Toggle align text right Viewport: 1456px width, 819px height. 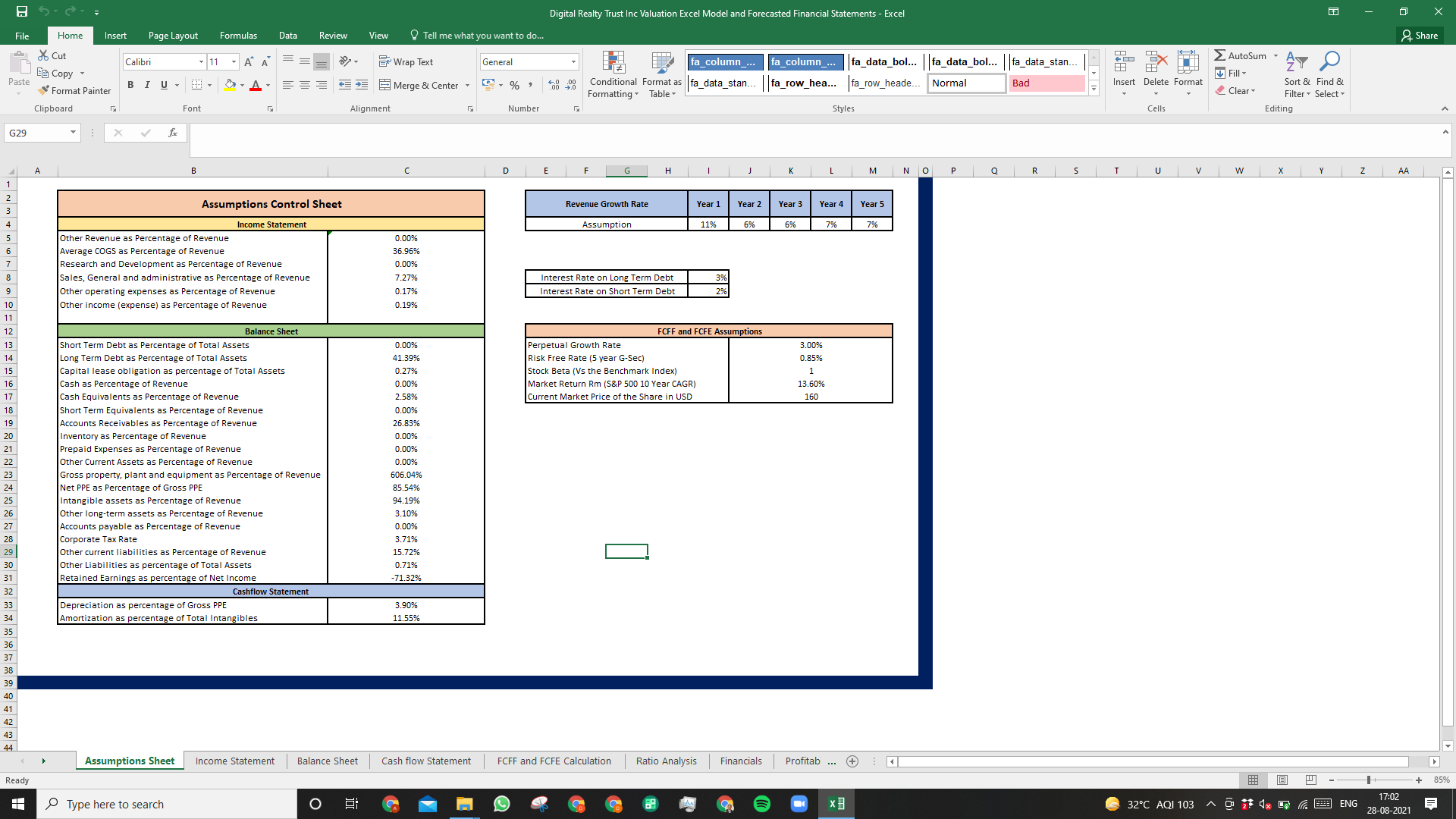[322, 85]
